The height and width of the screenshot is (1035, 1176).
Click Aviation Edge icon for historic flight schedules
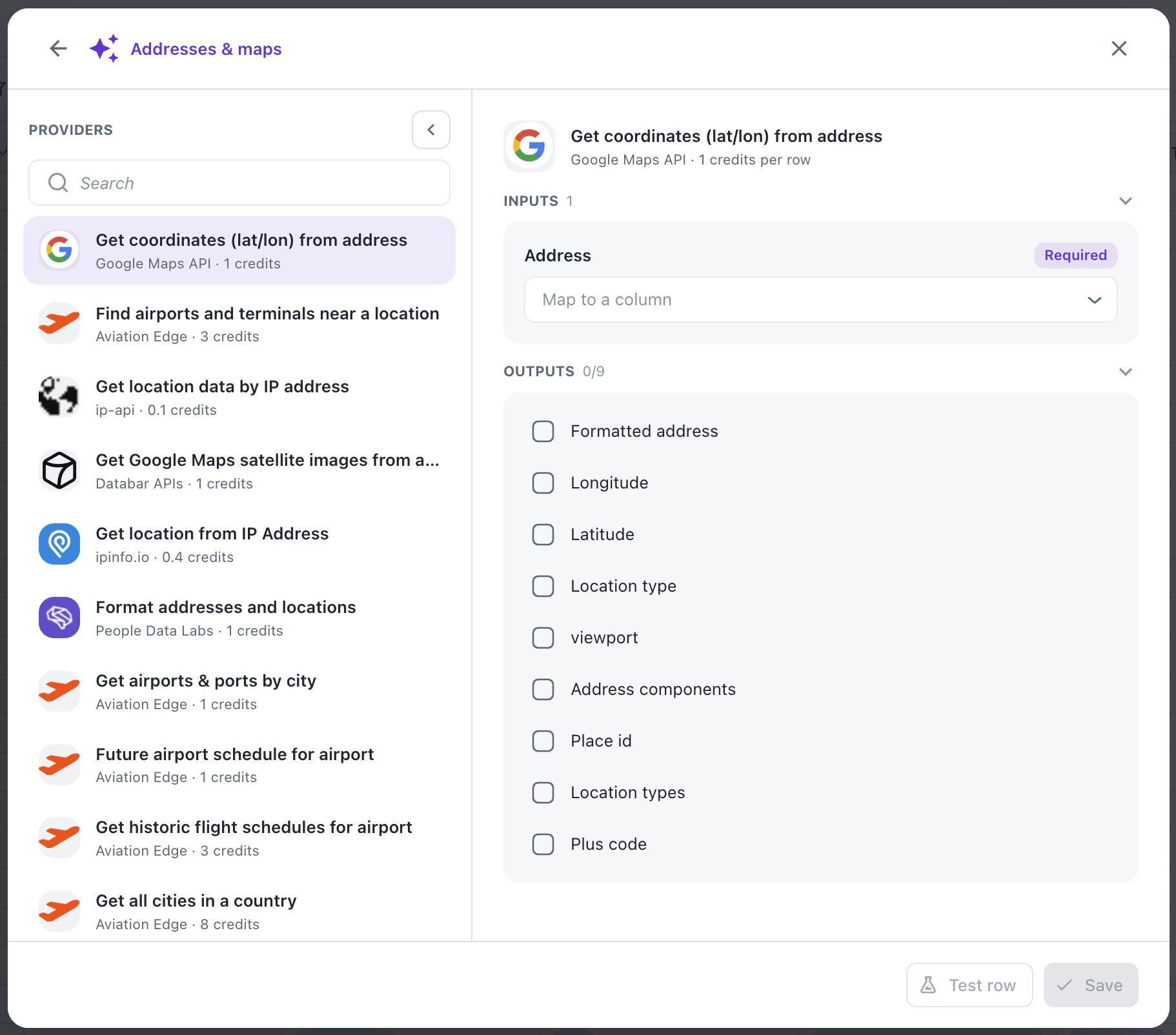[x=59, y=838]
